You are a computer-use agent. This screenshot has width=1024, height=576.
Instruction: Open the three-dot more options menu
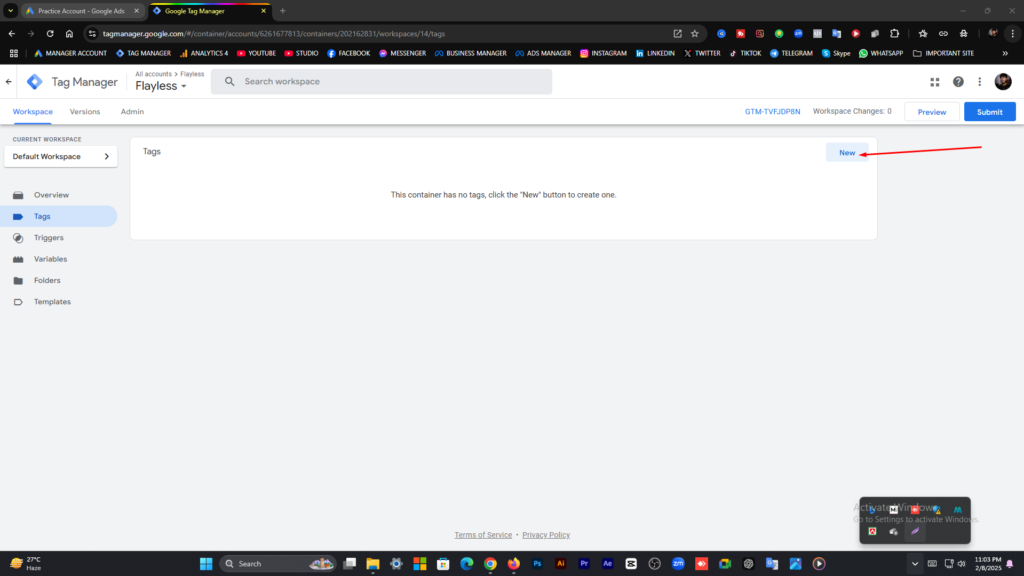point(980,82)
